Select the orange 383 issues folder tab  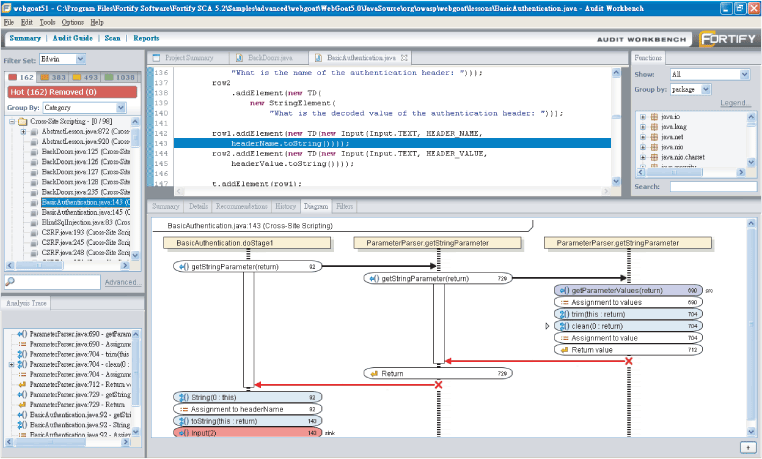tap(53, 77)
